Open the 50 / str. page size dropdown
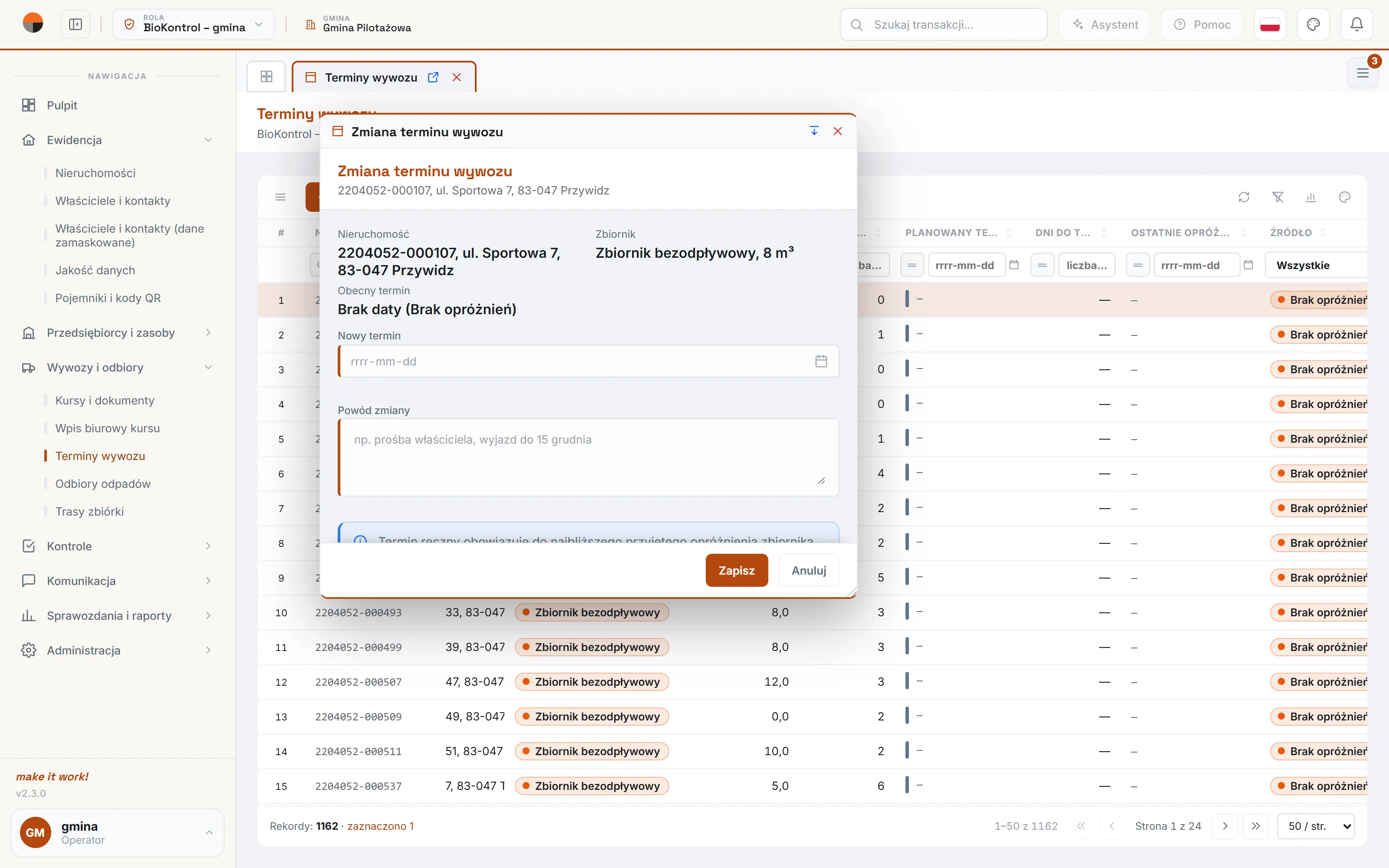Image resolution: width=1389 pixels, height=868 pixels. (x=1316, y=826)
